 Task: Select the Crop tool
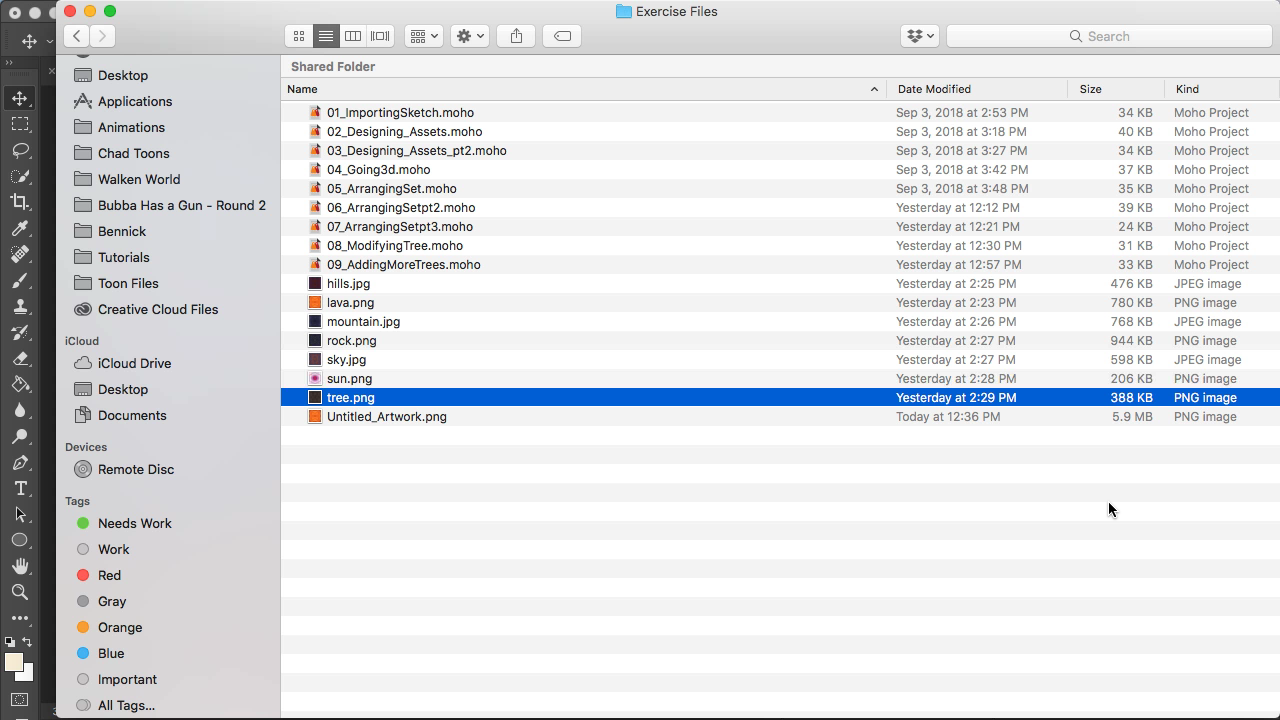pyautogui.click(x=20, y=202)
